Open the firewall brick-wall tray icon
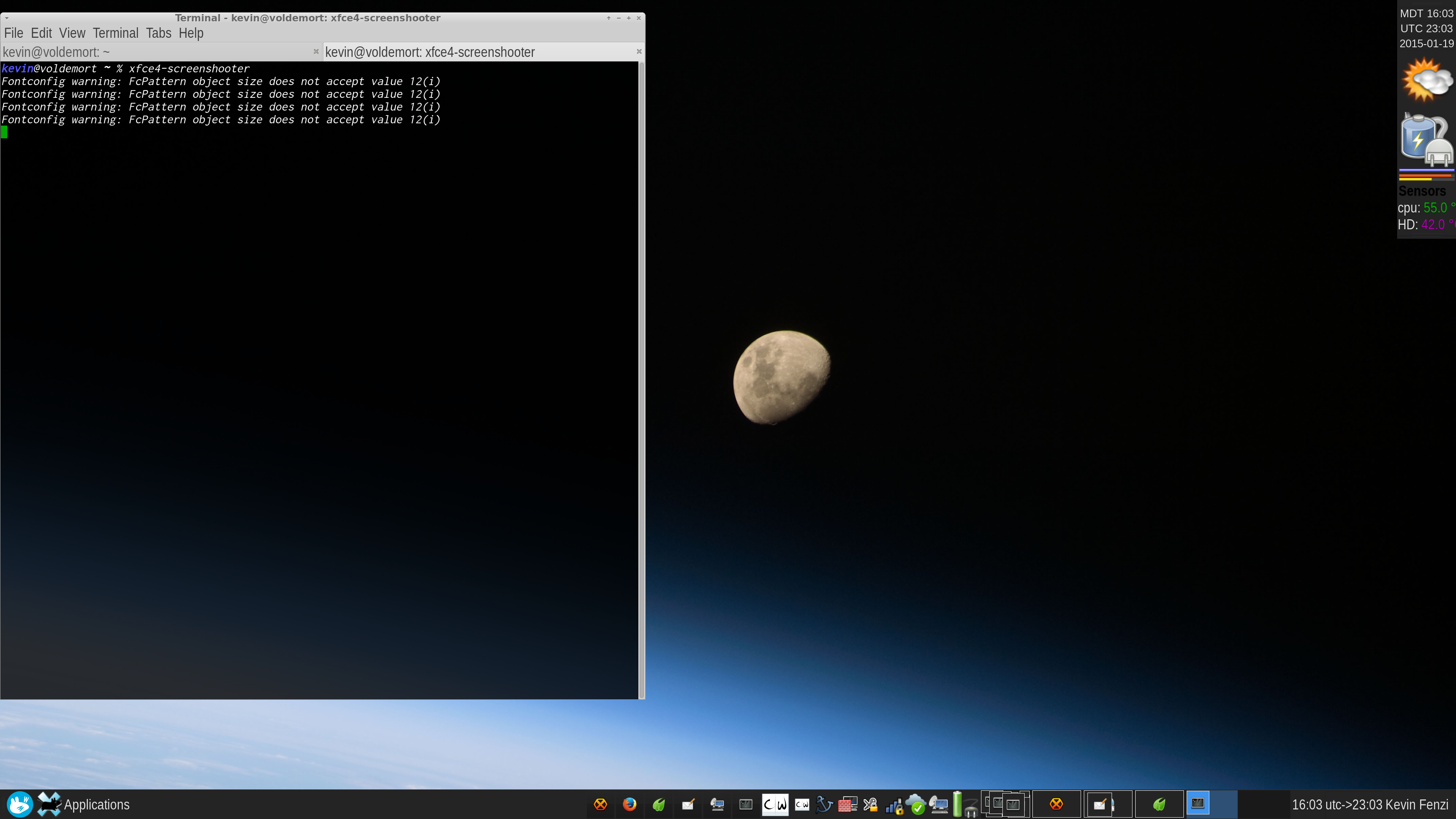 pos(847,804)
